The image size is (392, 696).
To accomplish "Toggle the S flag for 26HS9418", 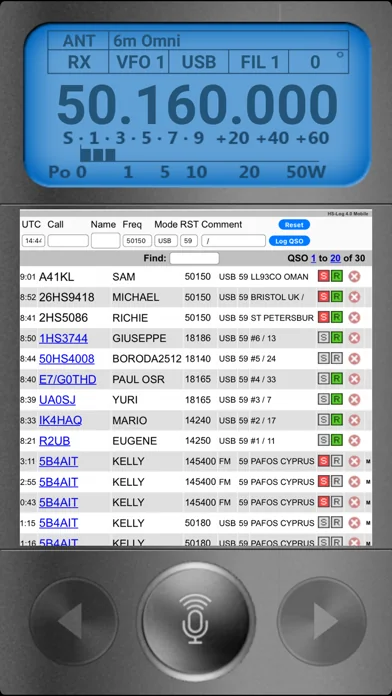I will (x=324, y=297).
